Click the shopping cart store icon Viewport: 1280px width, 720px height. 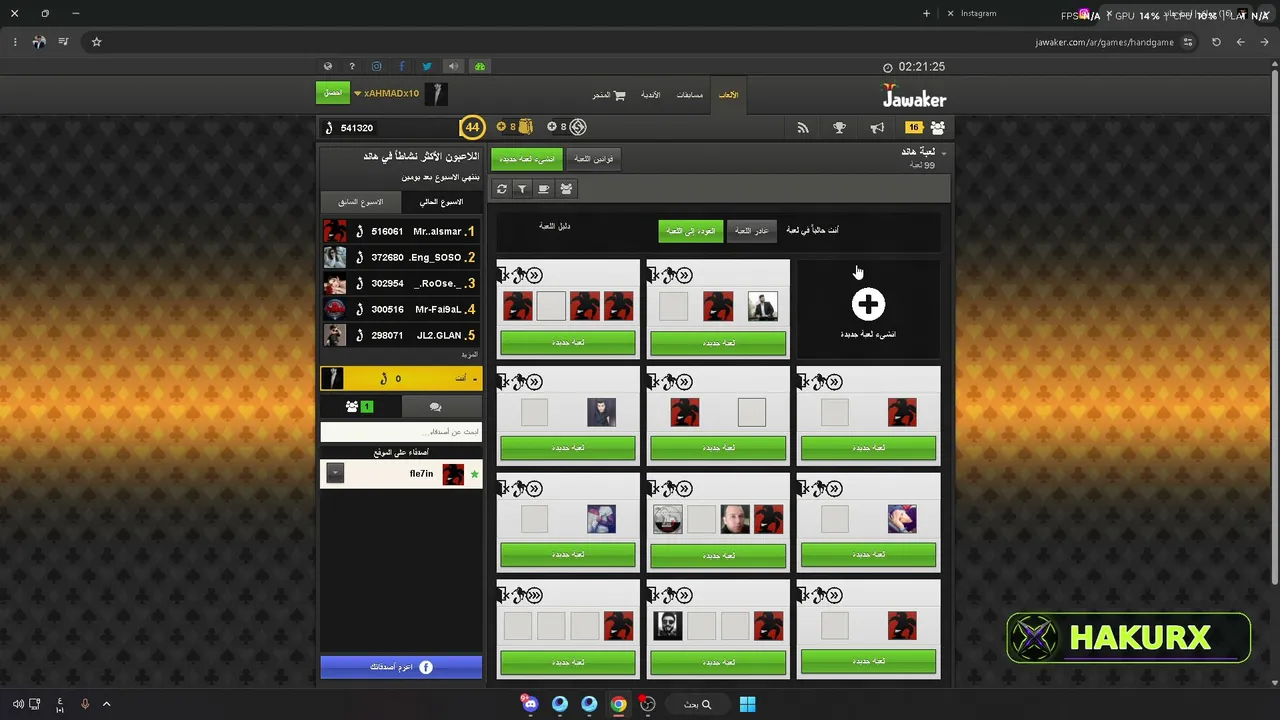coord(619,95)
